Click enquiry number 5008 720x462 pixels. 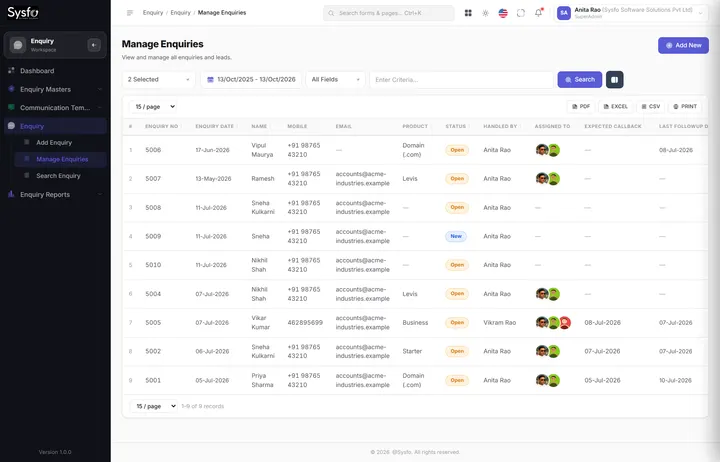pos(153,208)
